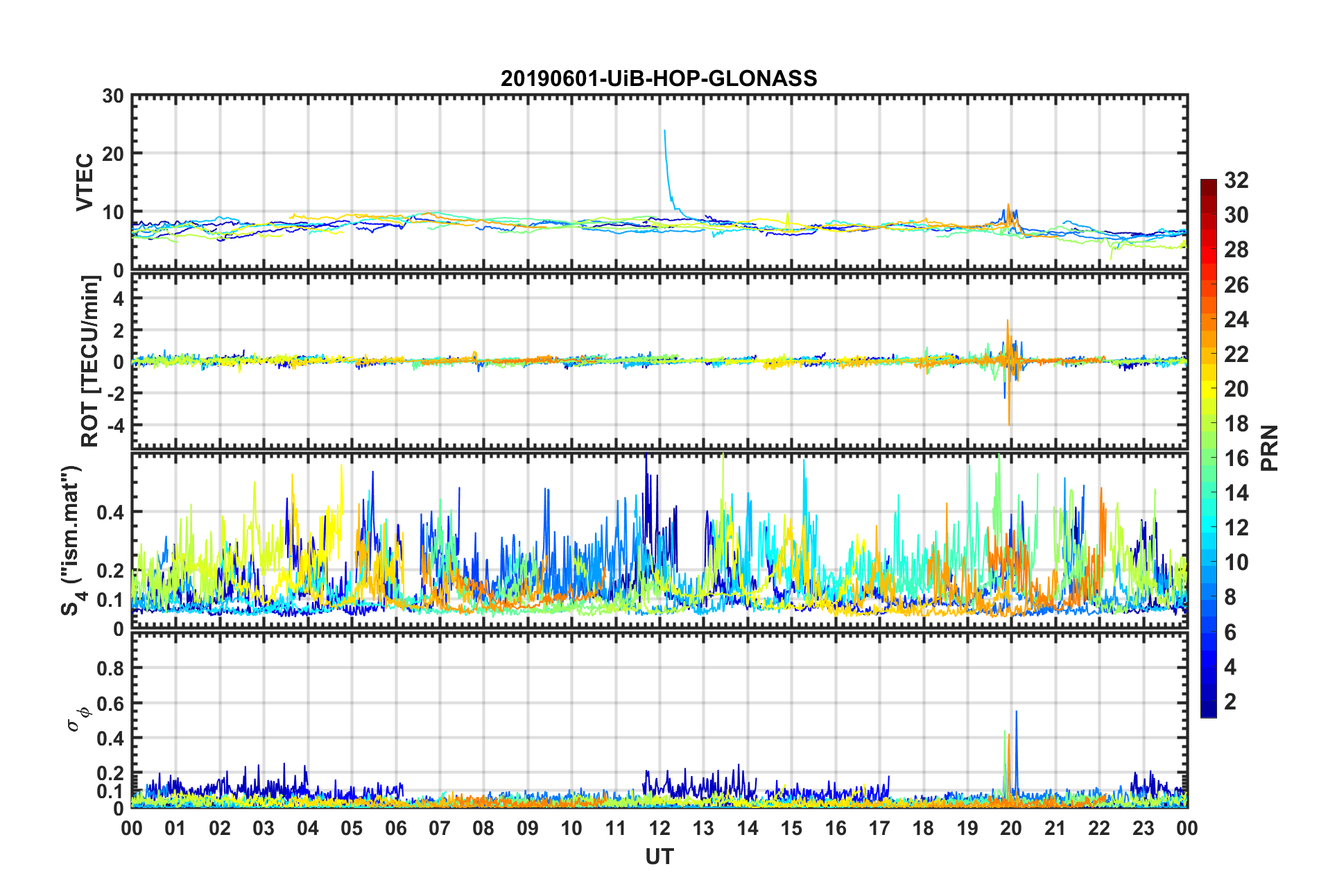Click the 18 label on the PRN colorbar
The height and width of the screenshot is (896, 1319).
pos(1236,424)
